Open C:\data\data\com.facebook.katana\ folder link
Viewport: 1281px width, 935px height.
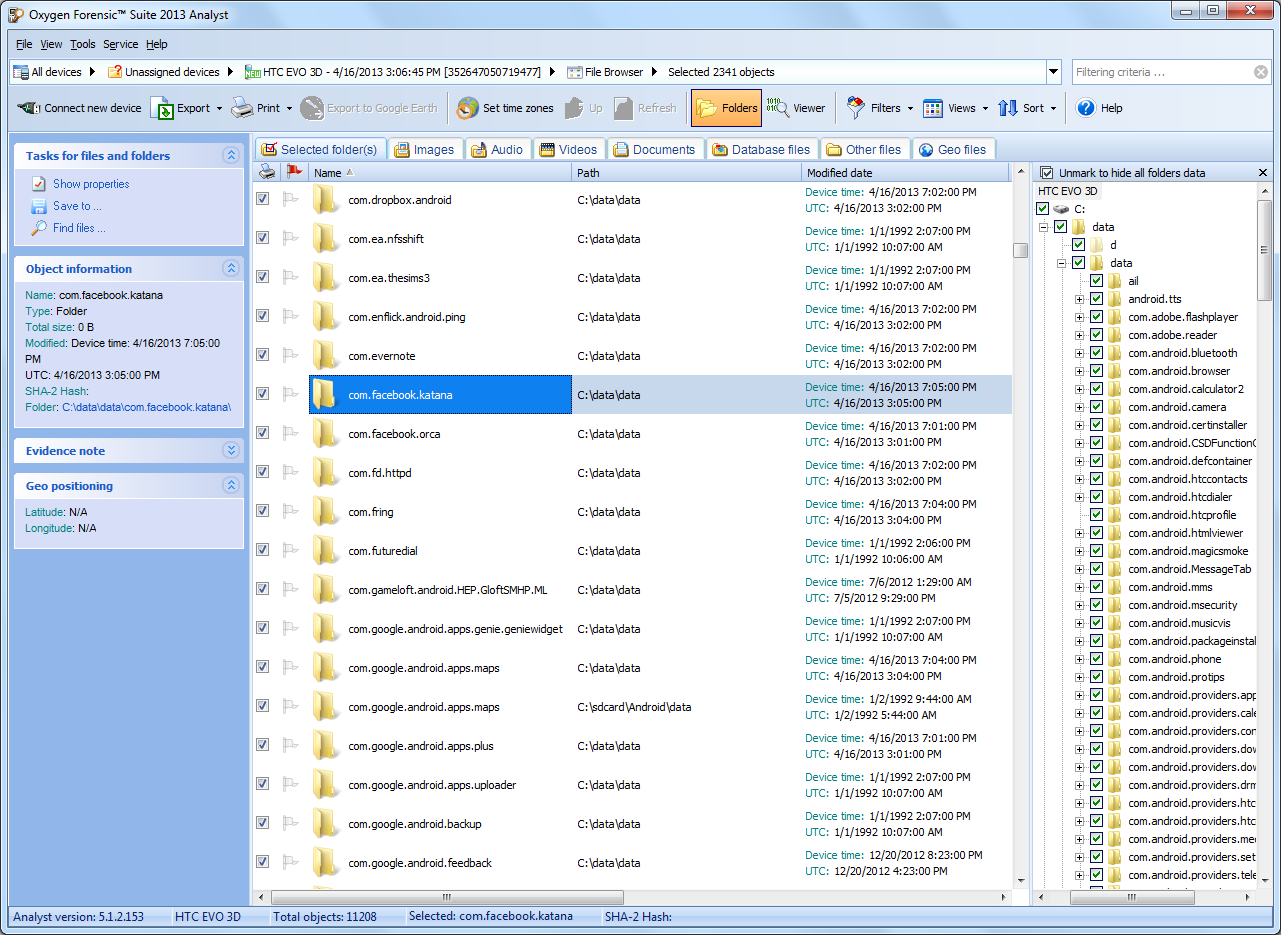146,407
